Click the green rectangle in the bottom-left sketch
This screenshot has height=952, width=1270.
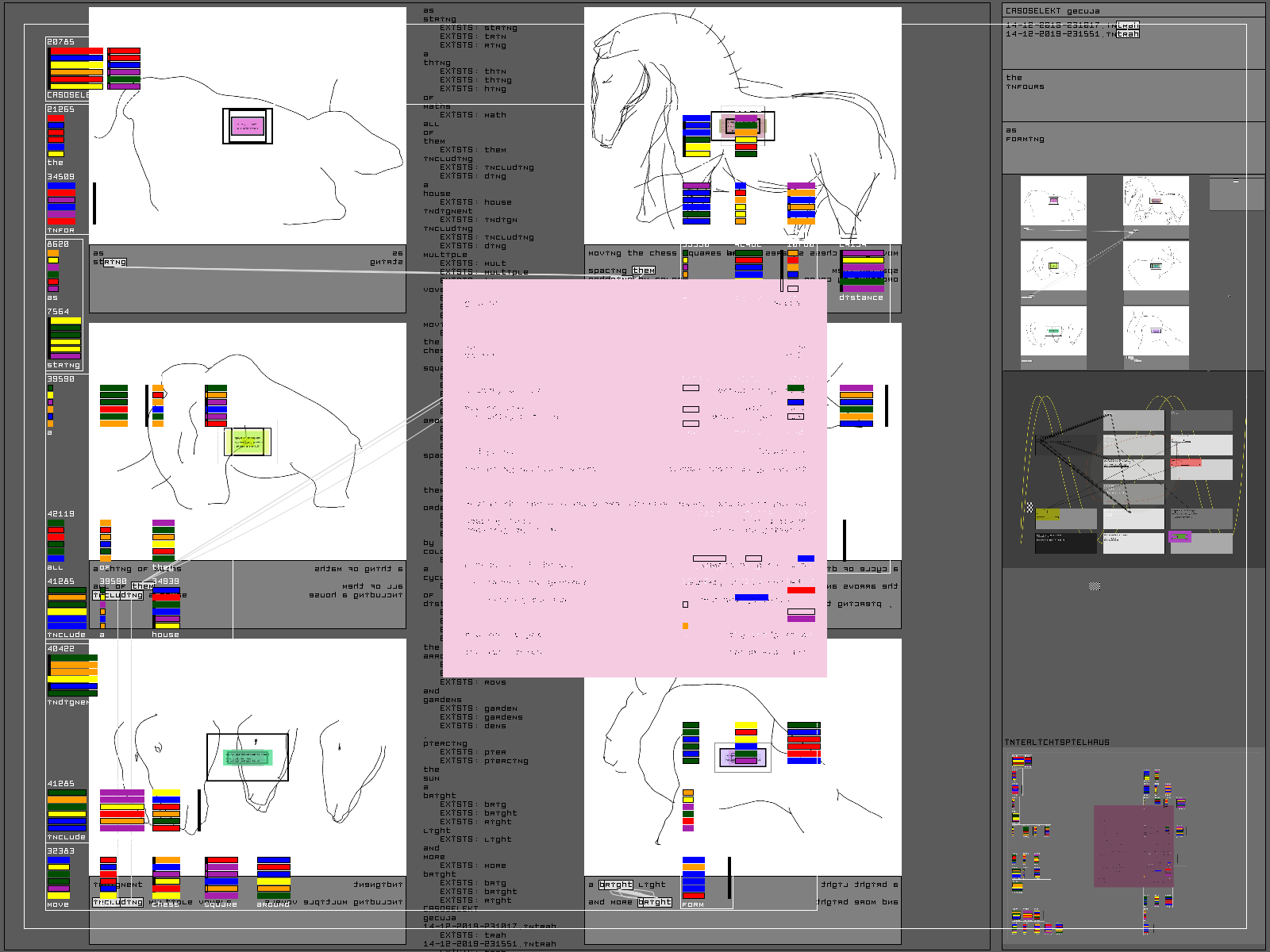pos(248,758)
